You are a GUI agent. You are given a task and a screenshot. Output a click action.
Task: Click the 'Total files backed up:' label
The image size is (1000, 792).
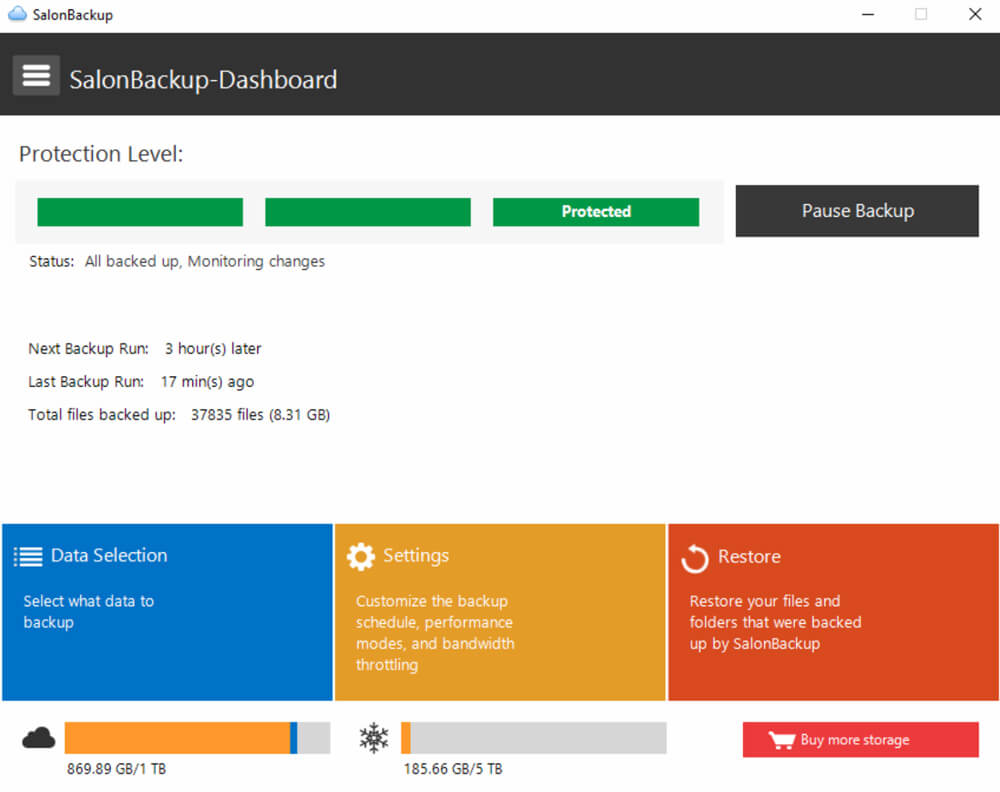102,415
